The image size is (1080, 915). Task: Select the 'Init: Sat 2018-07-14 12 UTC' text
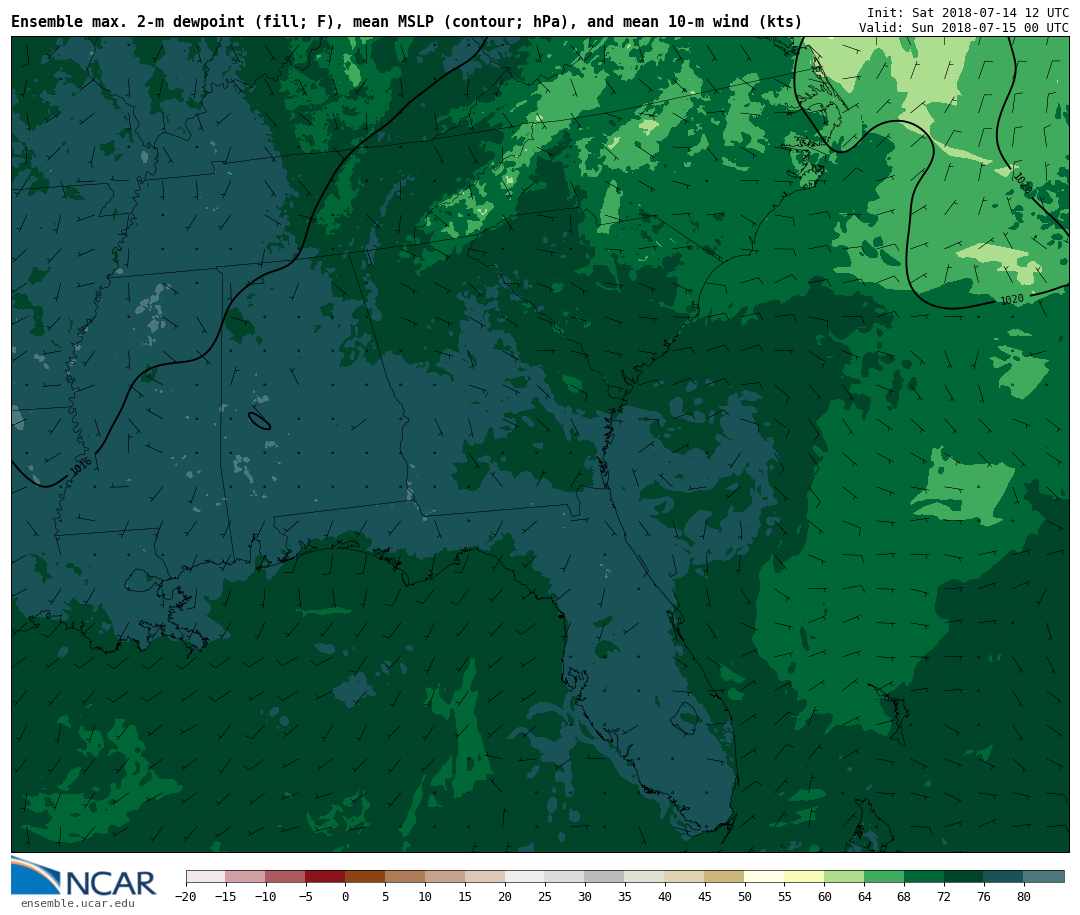pyautogui.click(x=968, y=12)
